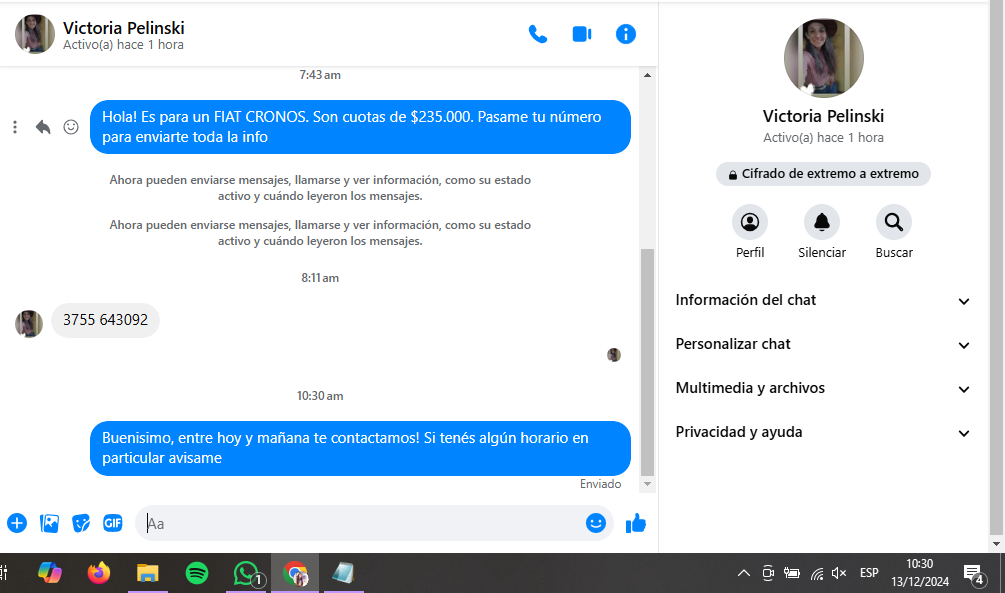Open the notification center with 4 alerts
This screenshot has width=1005, height=593.
pos(974,574)
